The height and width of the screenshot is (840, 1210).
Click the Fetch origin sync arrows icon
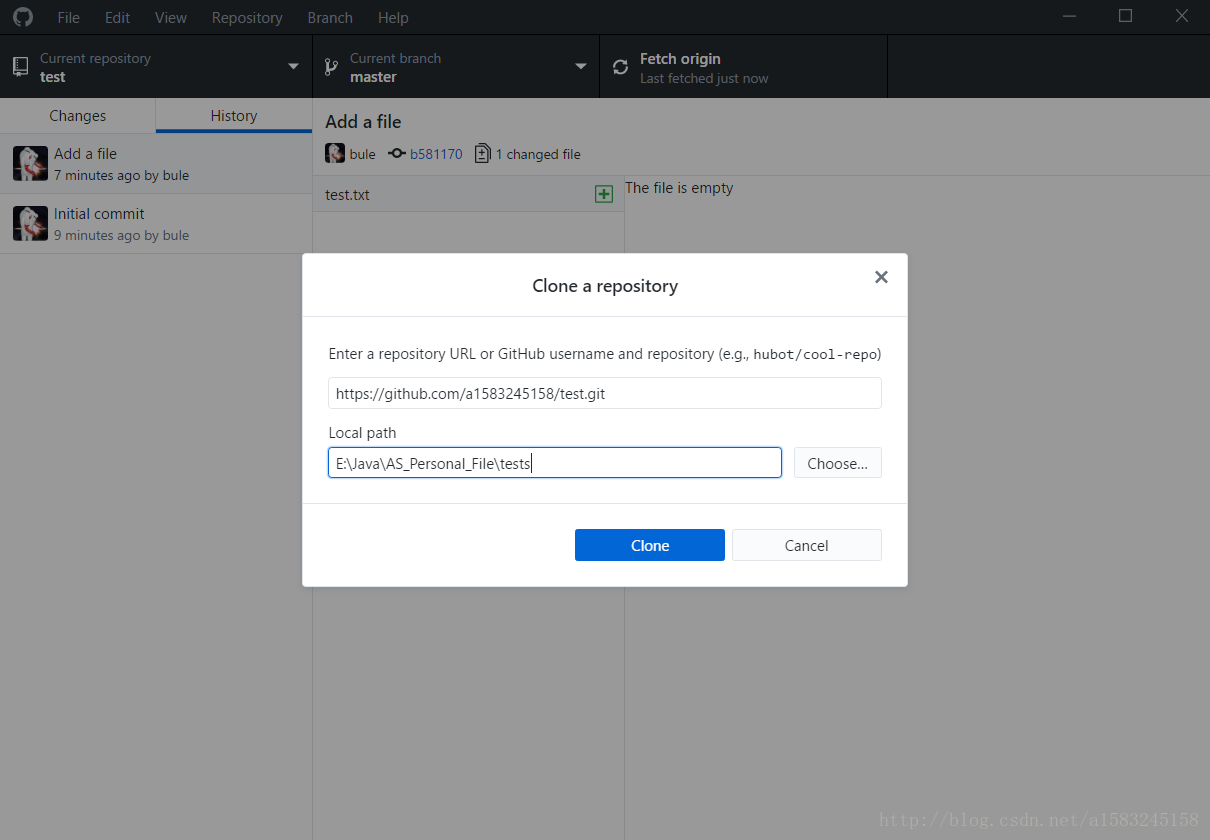620,67
